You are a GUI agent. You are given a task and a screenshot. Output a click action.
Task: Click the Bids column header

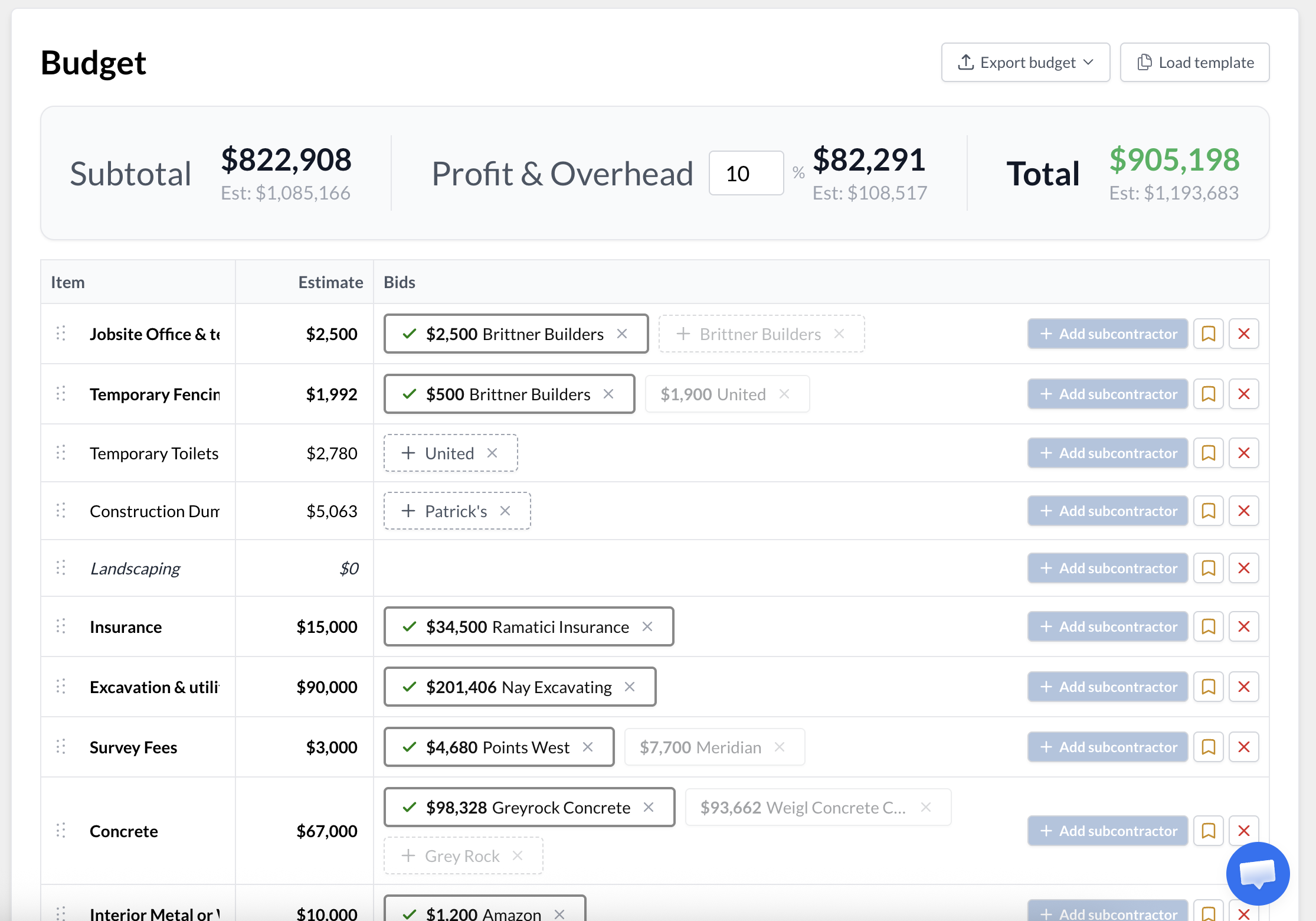pyautogui.click(x=400, y=282)
